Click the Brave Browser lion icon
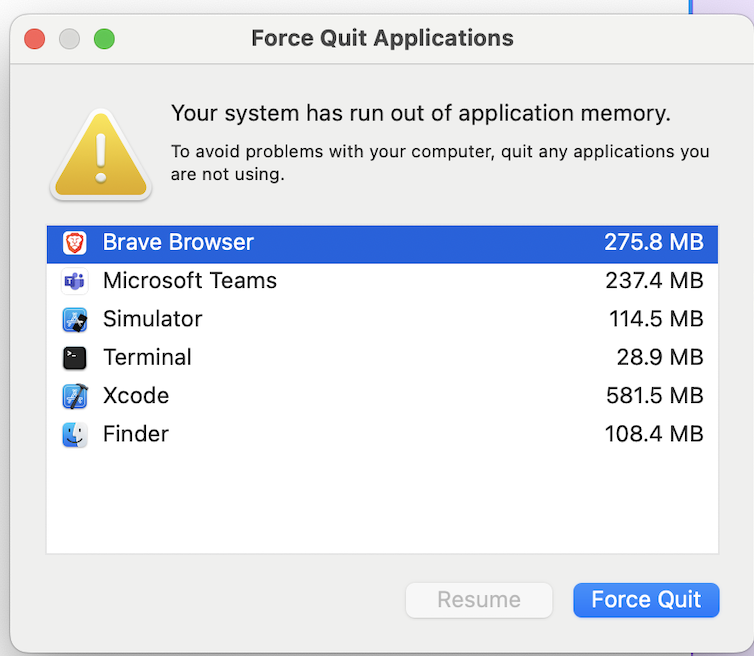754x656 pixels. point(75,243)
